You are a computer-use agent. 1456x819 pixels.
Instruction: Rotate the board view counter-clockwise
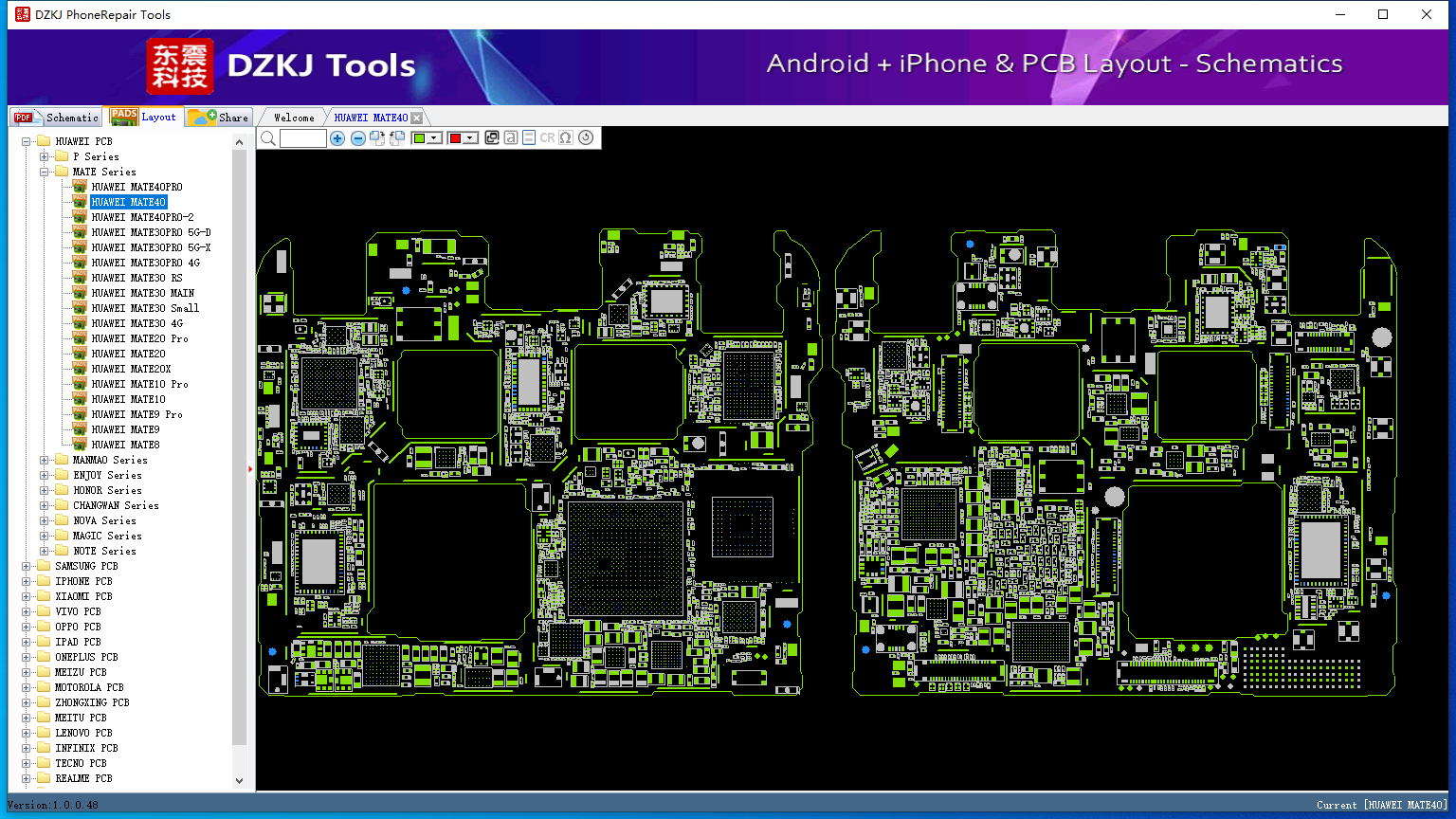click(x=397, y=138)
